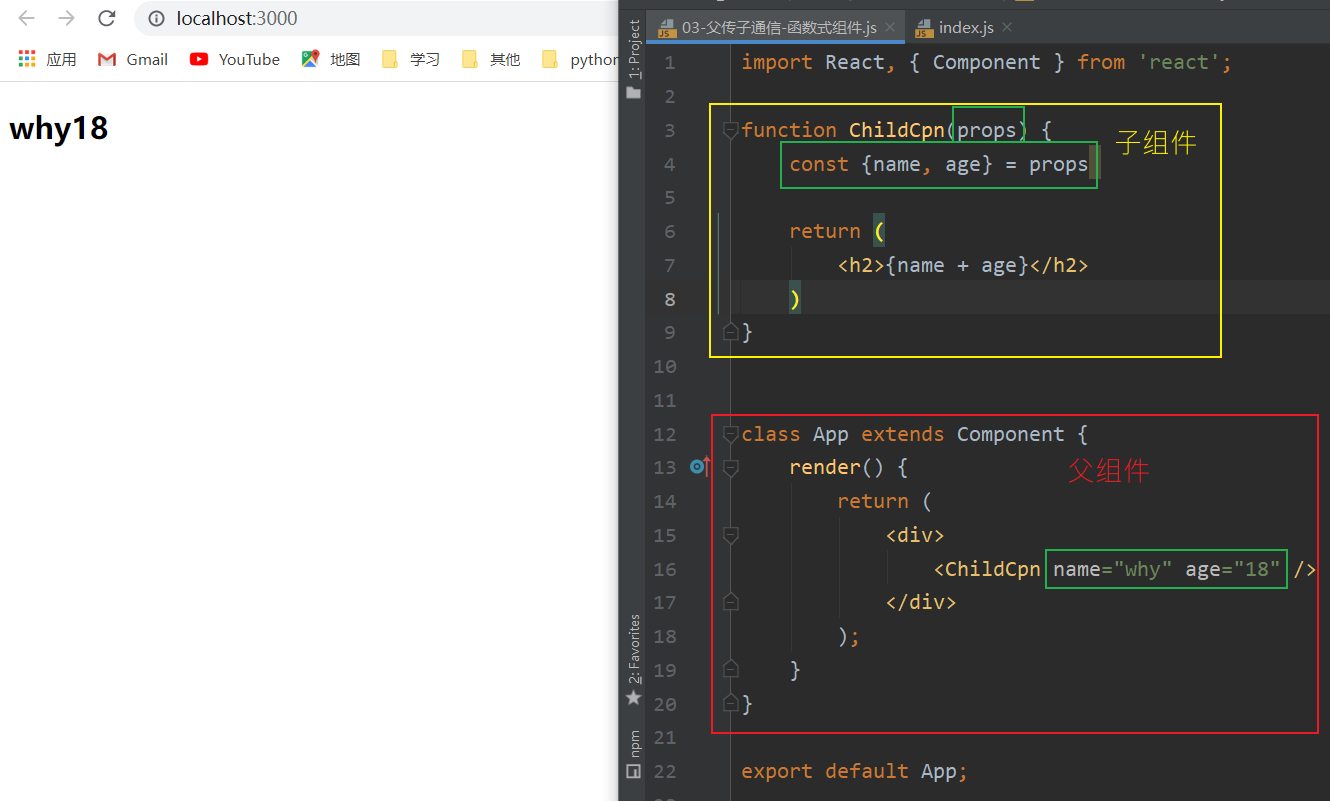View site information icon in address bar

click(156, 18)
